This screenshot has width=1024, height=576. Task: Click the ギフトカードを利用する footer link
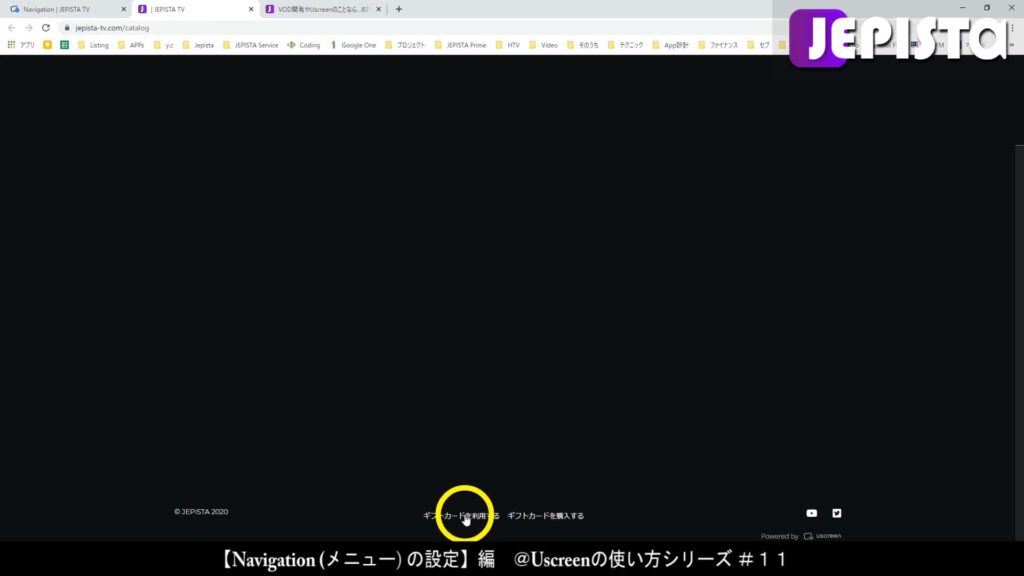coord(462,514)
